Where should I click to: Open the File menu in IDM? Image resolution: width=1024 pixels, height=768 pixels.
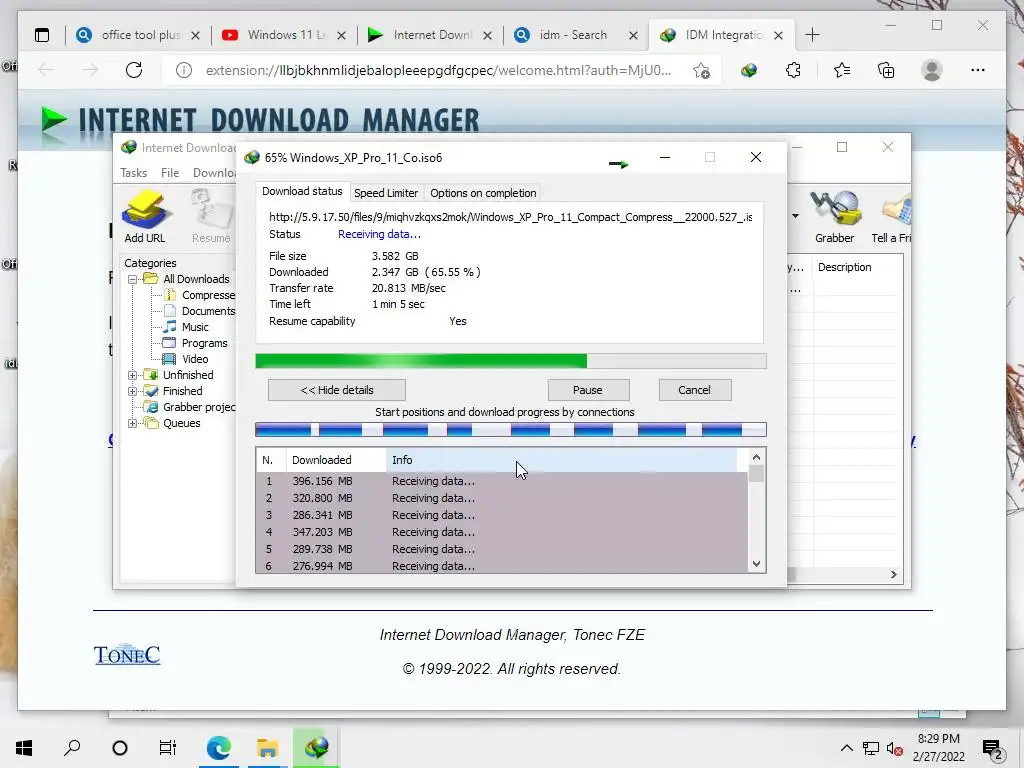(170, 173)
